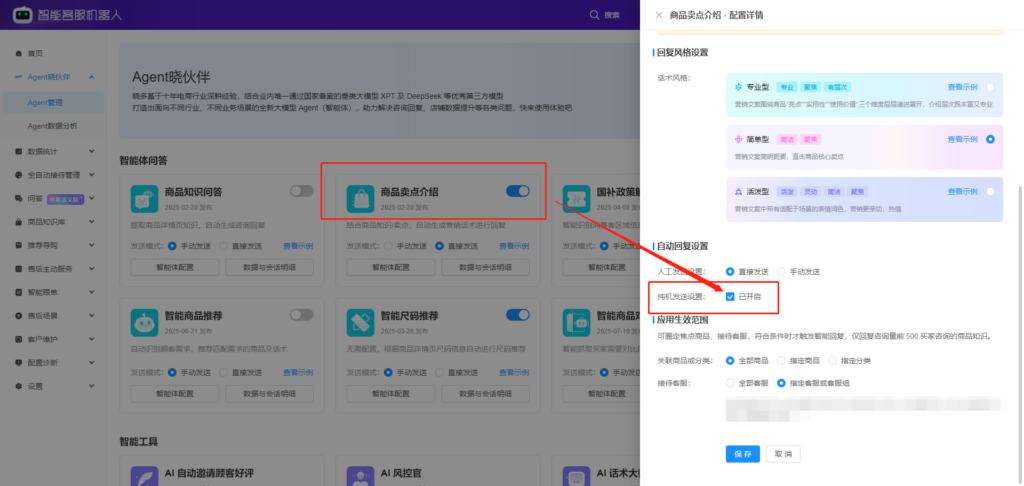The width and height of the screenshot is (1024, 486).
Task: Select the 活泼型 style radio button
Action: 991,191
